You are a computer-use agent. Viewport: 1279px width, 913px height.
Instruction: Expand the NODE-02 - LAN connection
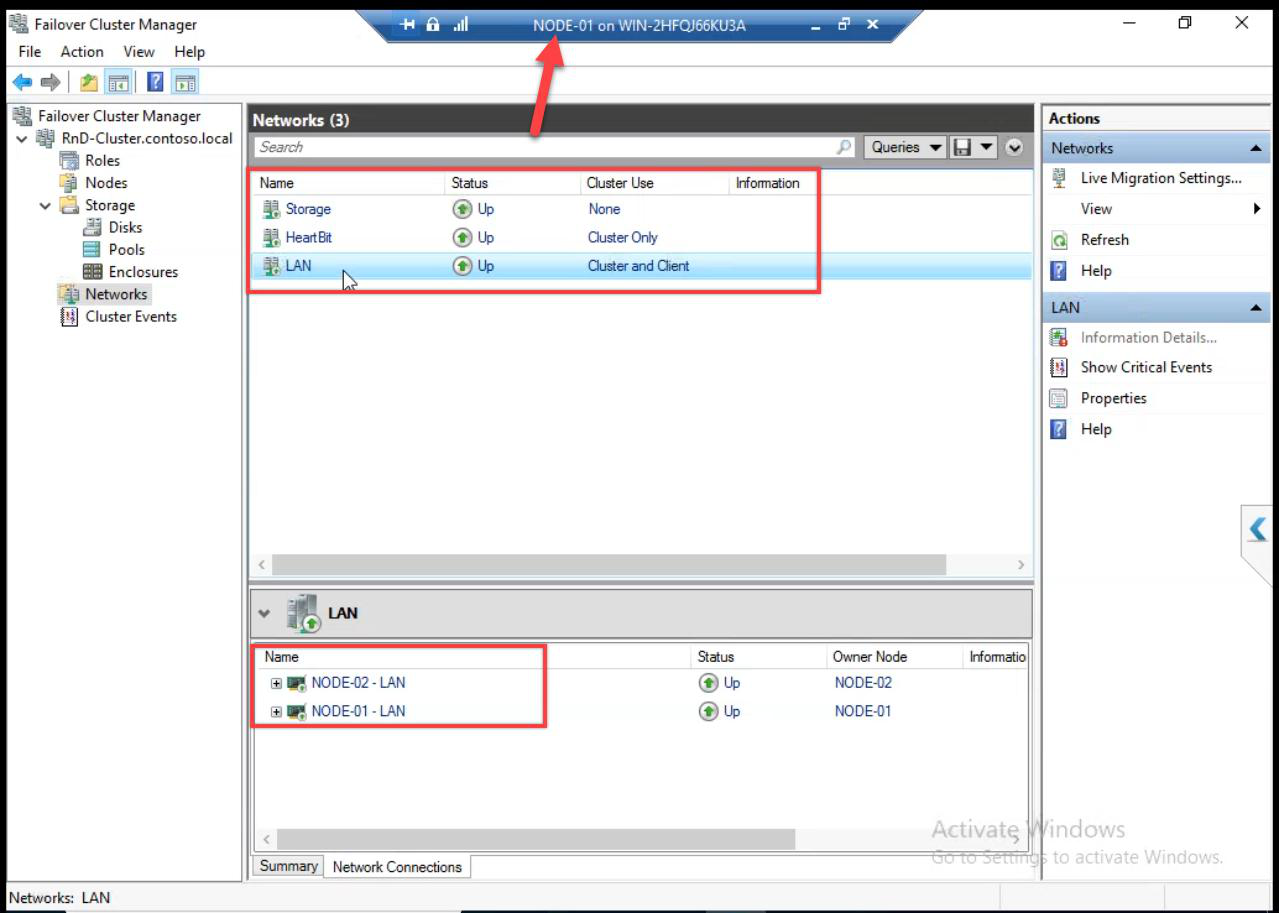tap(276, 683)
